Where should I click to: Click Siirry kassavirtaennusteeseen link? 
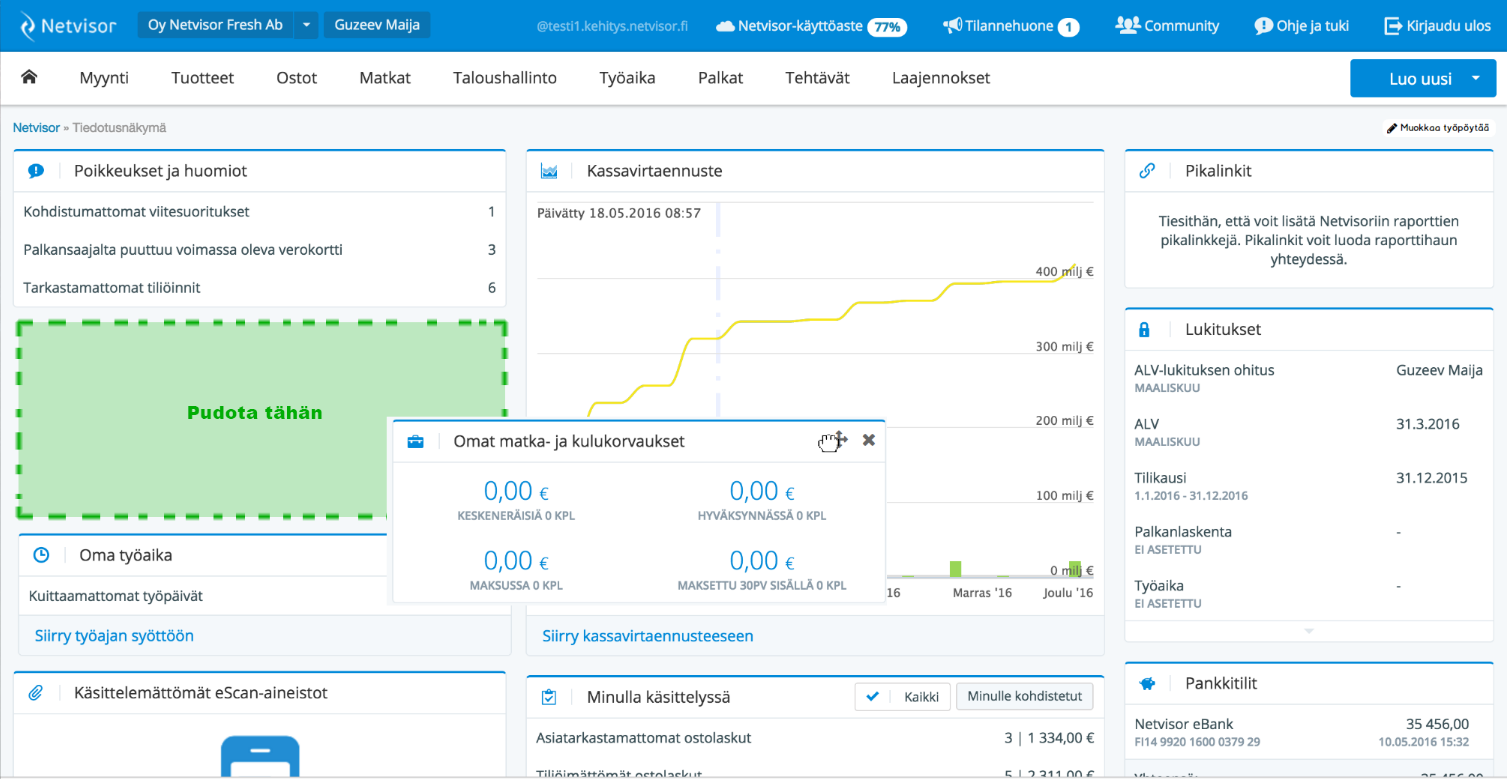coord(647,636)
